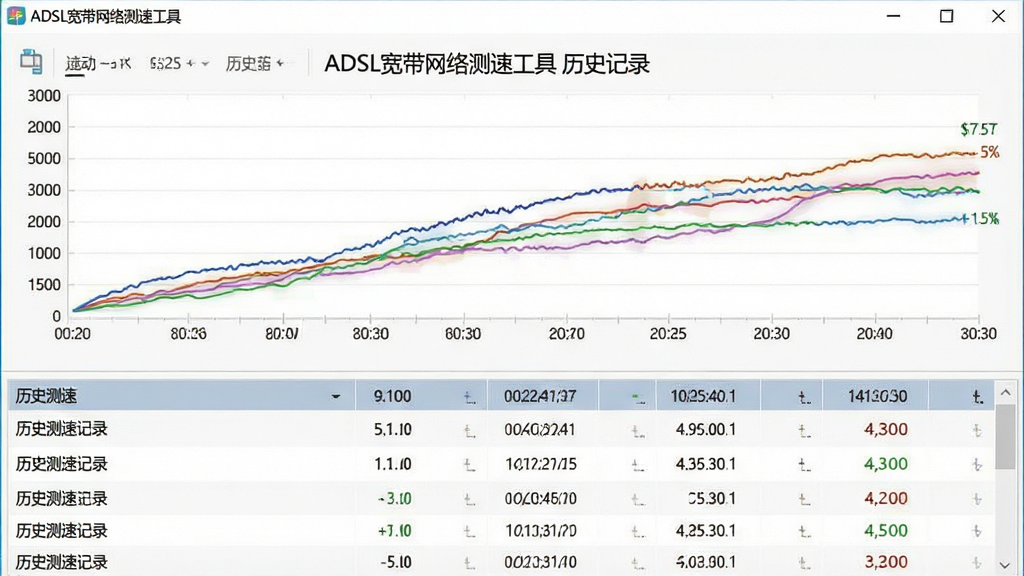Click the +1.5% chart label

980,219
